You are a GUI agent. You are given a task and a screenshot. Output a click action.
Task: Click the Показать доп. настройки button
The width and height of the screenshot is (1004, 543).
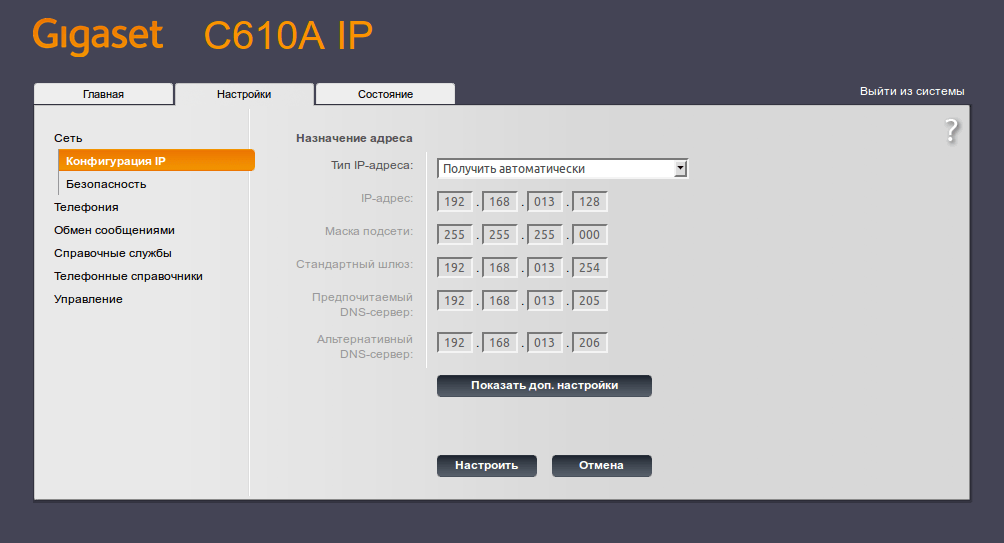click(544, 385)
